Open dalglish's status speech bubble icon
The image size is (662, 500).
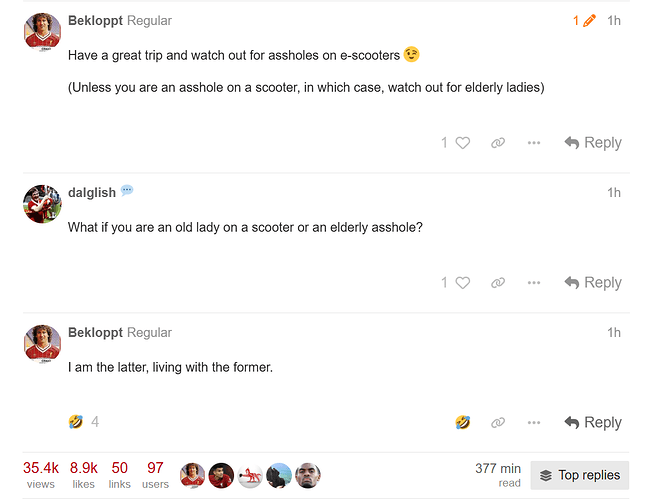pyautogui.click(x=127, y=190)
